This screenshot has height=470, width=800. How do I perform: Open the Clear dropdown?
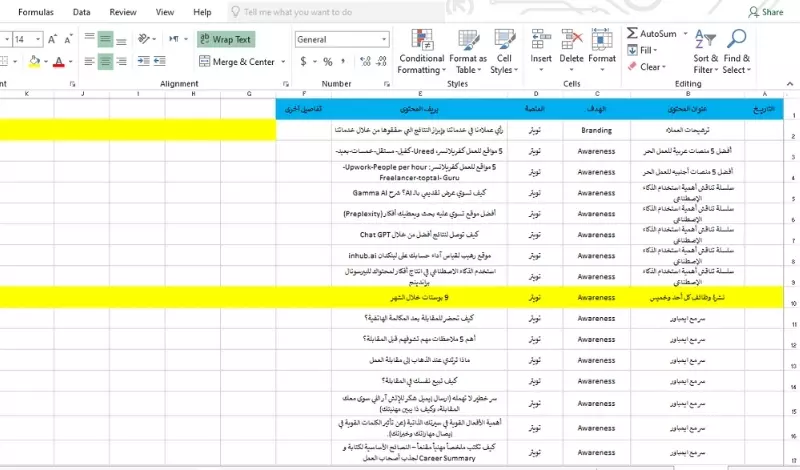click(x=646, y=67)
